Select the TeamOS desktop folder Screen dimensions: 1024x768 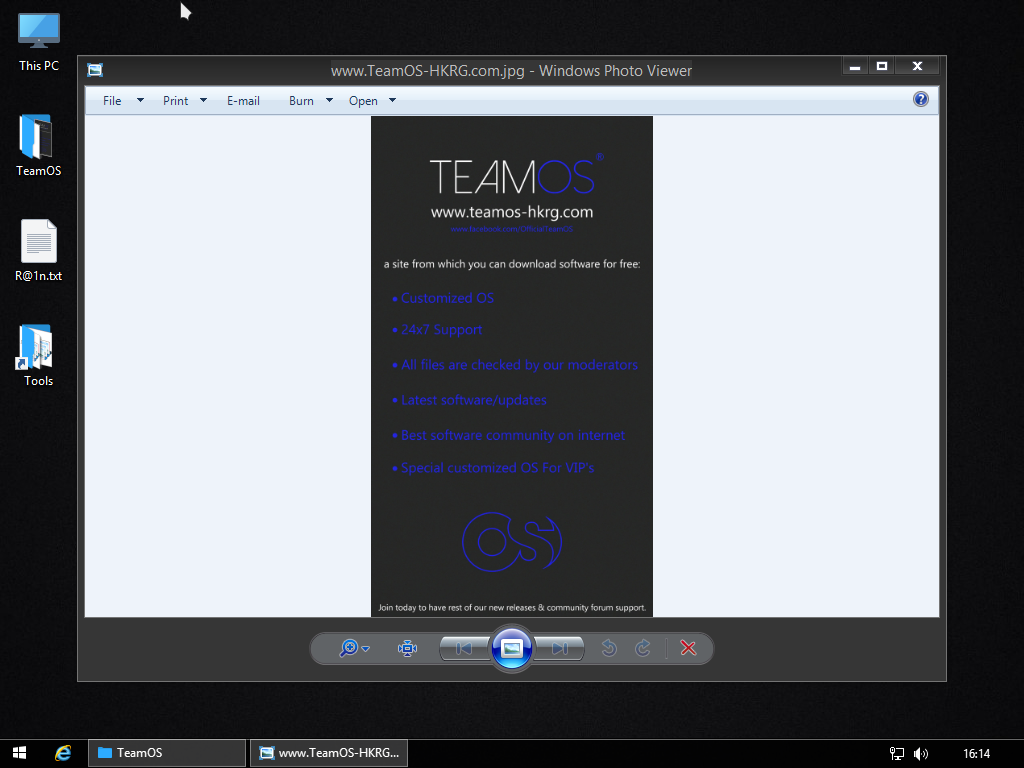coord(39,146)
